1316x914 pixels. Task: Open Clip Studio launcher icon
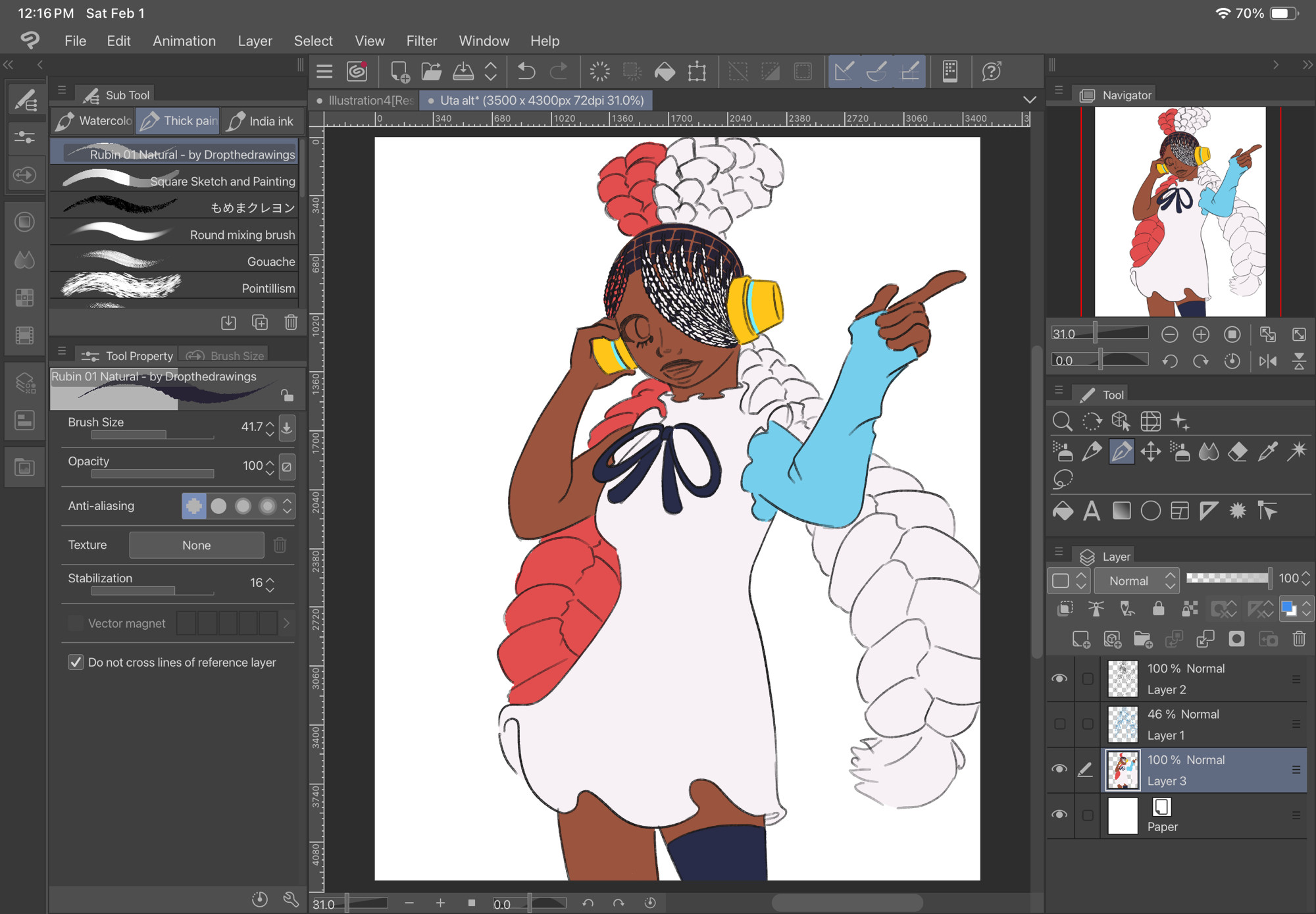pyautogui.click(x=357, y=71)
